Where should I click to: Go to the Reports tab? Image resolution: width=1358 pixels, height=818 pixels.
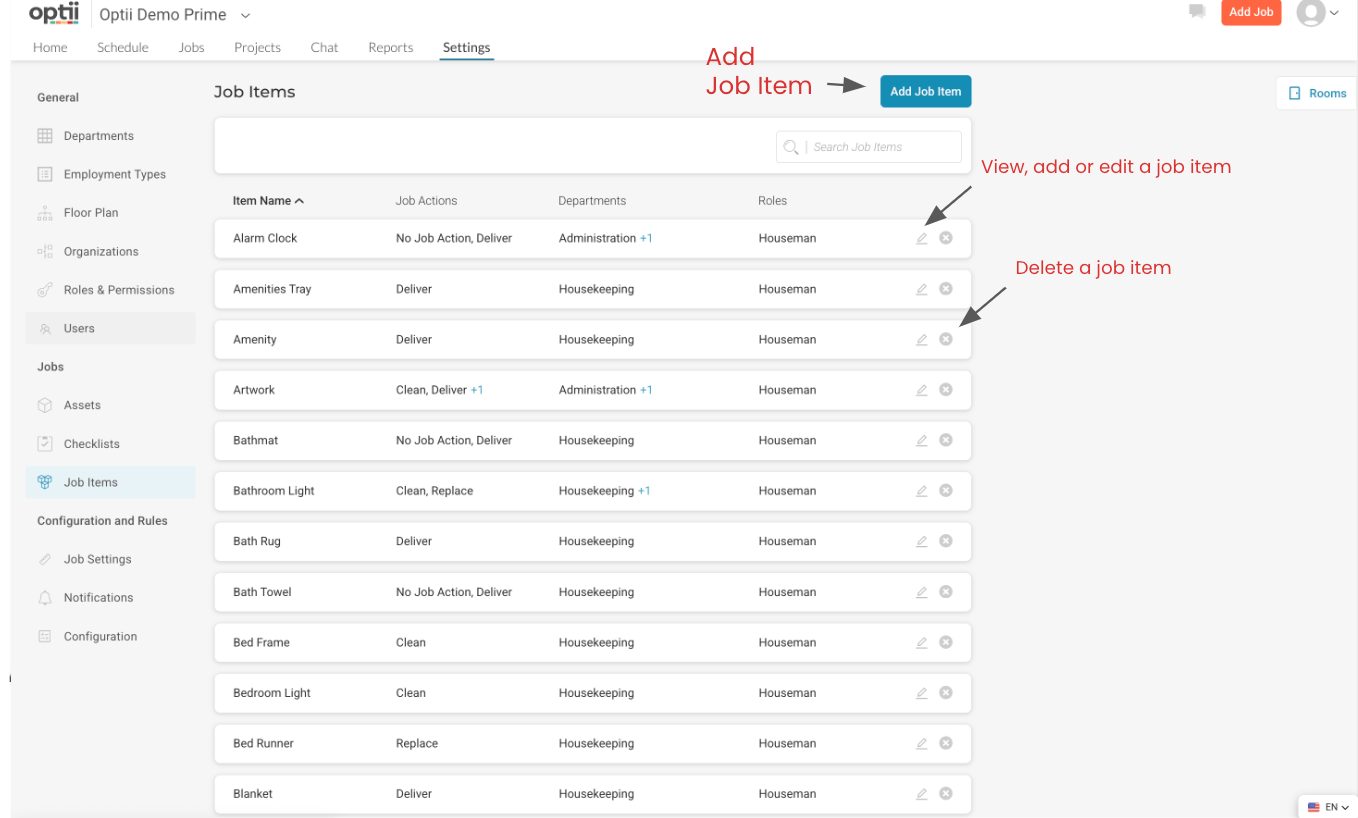[x=390, y=47]
